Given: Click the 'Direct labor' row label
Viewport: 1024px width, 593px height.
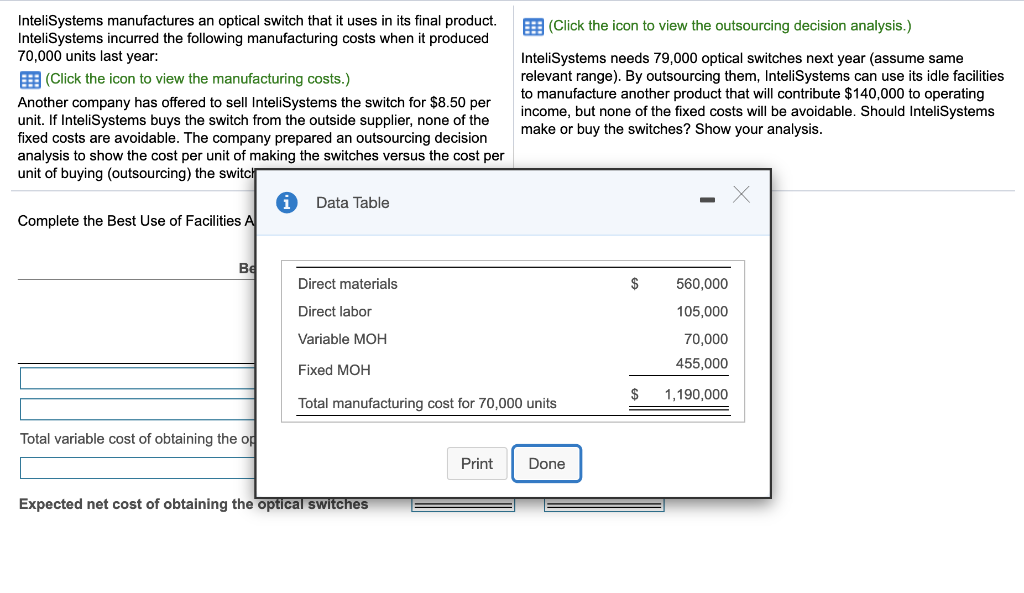Looking at the screenshot, I should [334, 312].
